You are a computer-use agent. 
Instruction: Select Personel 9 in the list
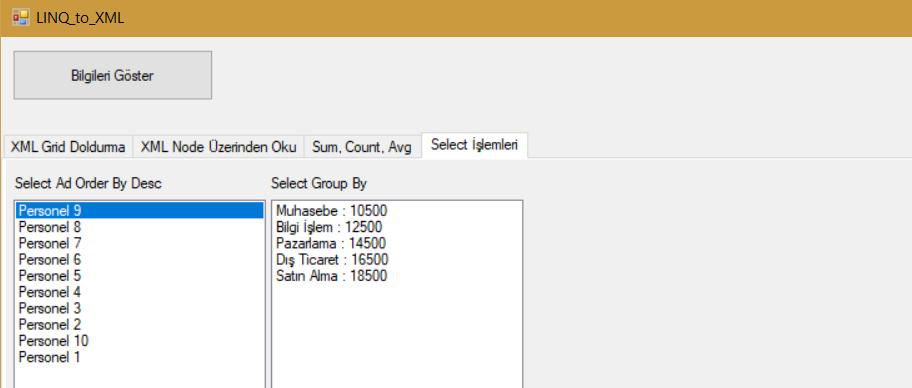[140, 211]
